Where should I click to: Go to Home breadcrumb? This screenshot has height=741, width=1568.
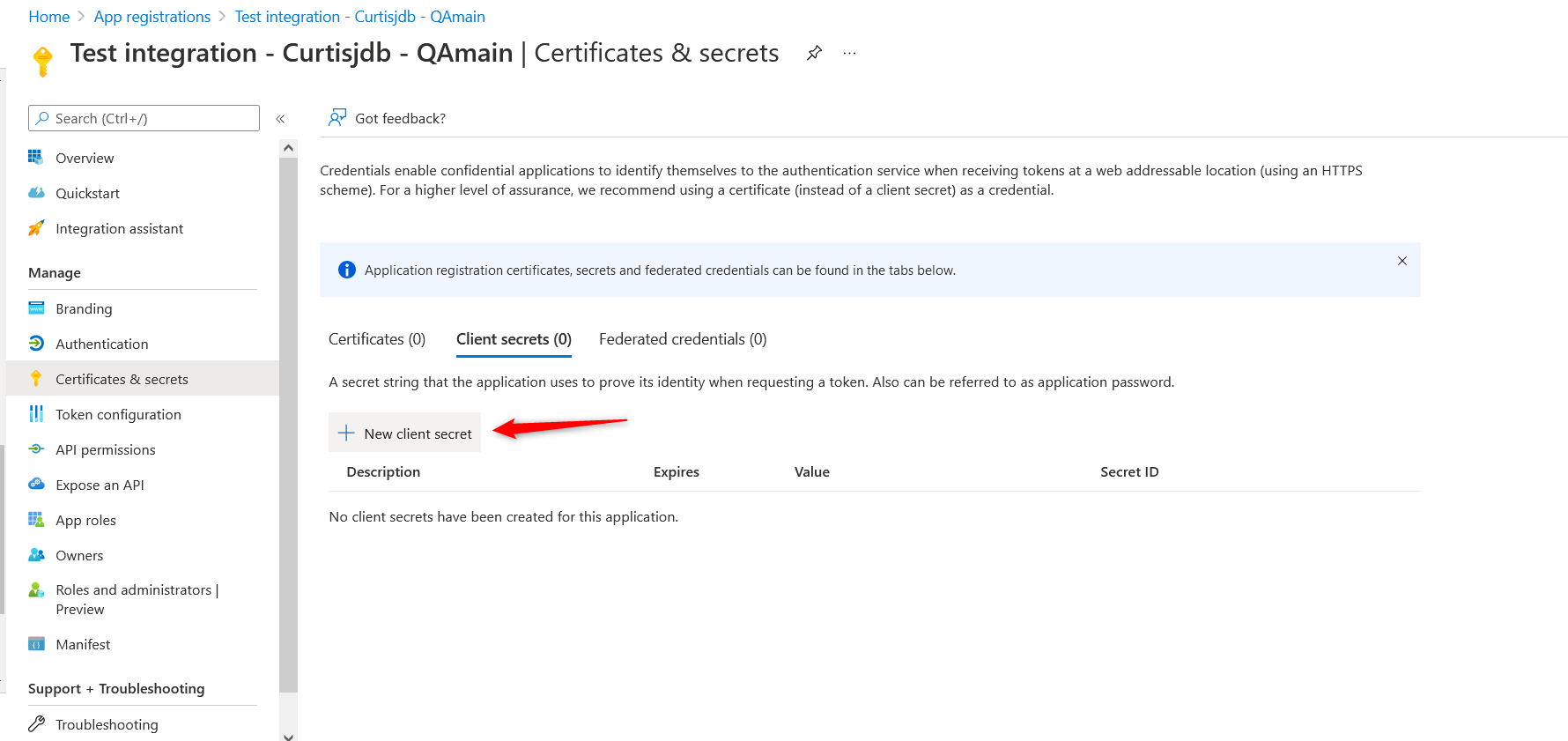pos(48,17)
